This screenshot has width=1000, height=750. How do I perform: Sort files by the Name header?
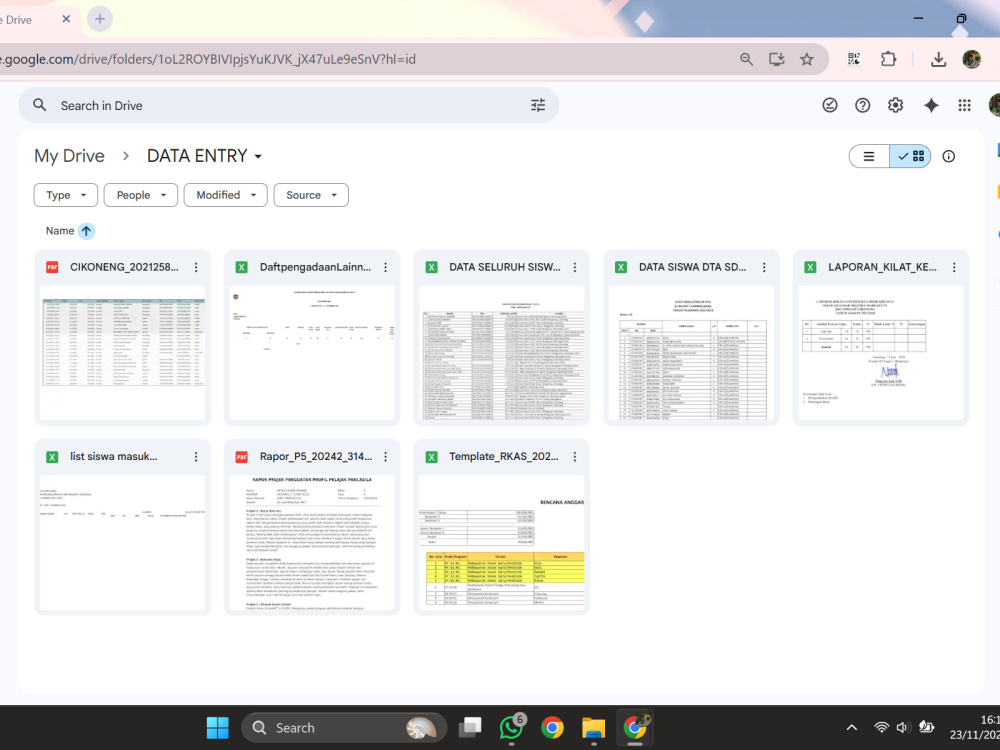coord(60,231)
